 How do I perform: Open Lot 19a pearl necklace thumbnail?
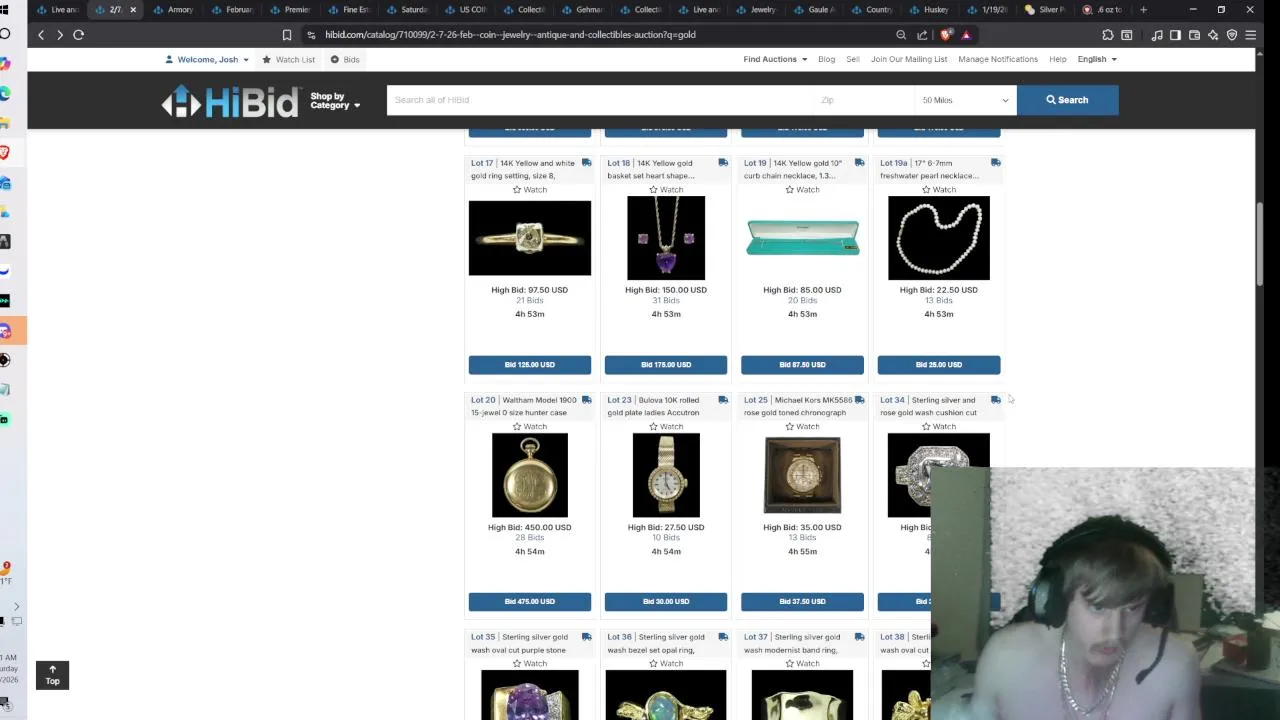click(x=938, y=238)
